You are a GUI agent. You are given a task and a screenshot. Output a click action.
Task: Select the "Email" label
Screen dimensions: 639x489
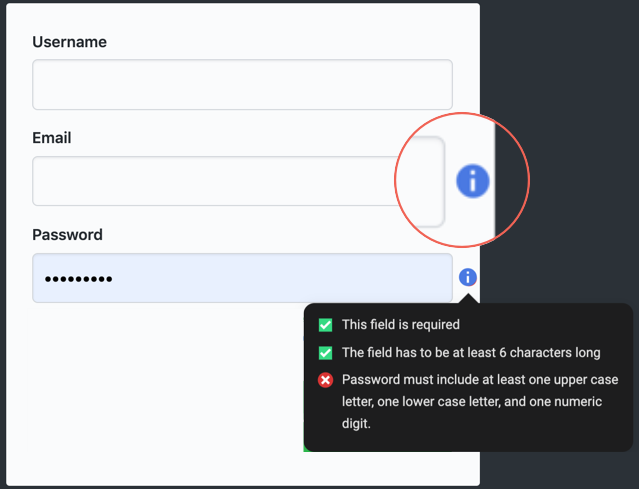click(52, 138)
